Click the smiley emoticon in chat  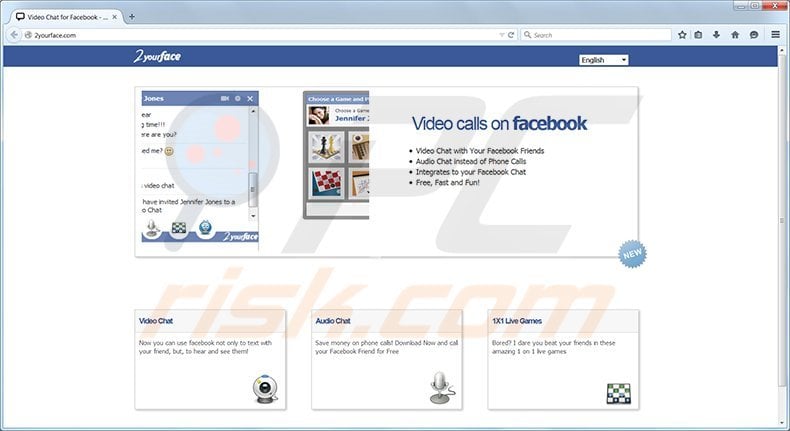169,151
